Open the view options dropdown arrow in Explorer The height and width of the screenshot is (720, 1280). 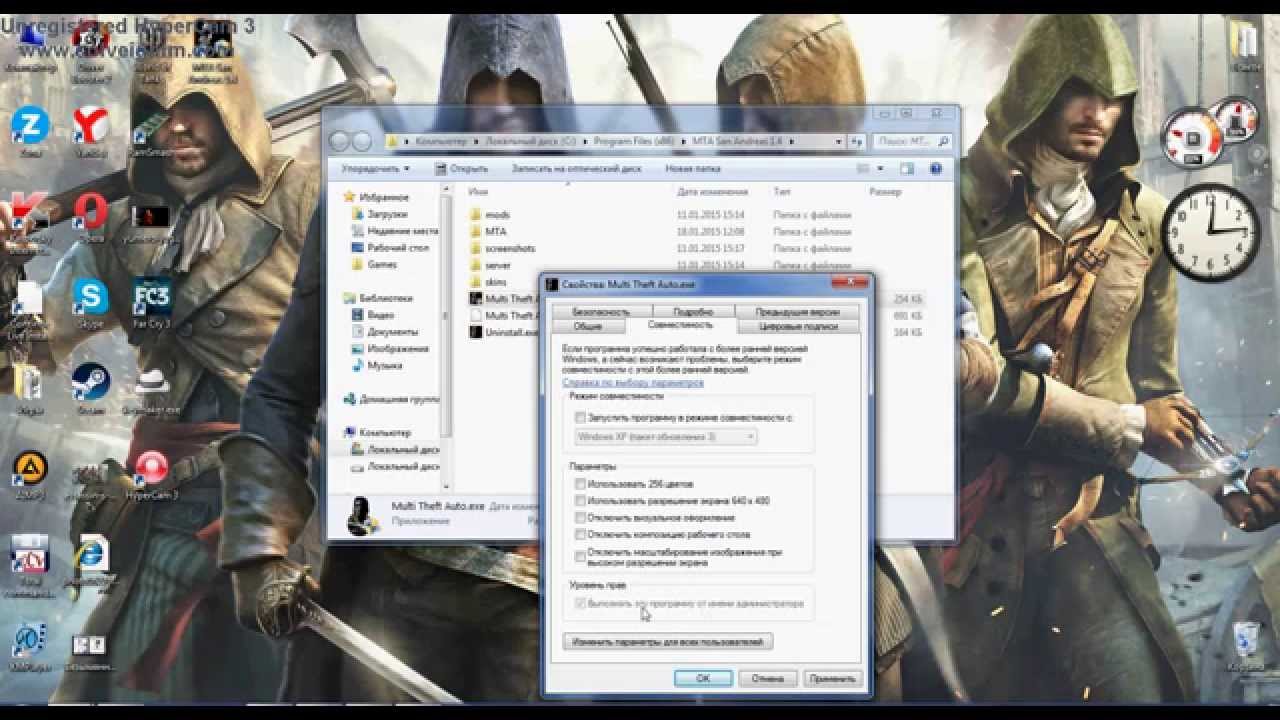click(881, 169)
